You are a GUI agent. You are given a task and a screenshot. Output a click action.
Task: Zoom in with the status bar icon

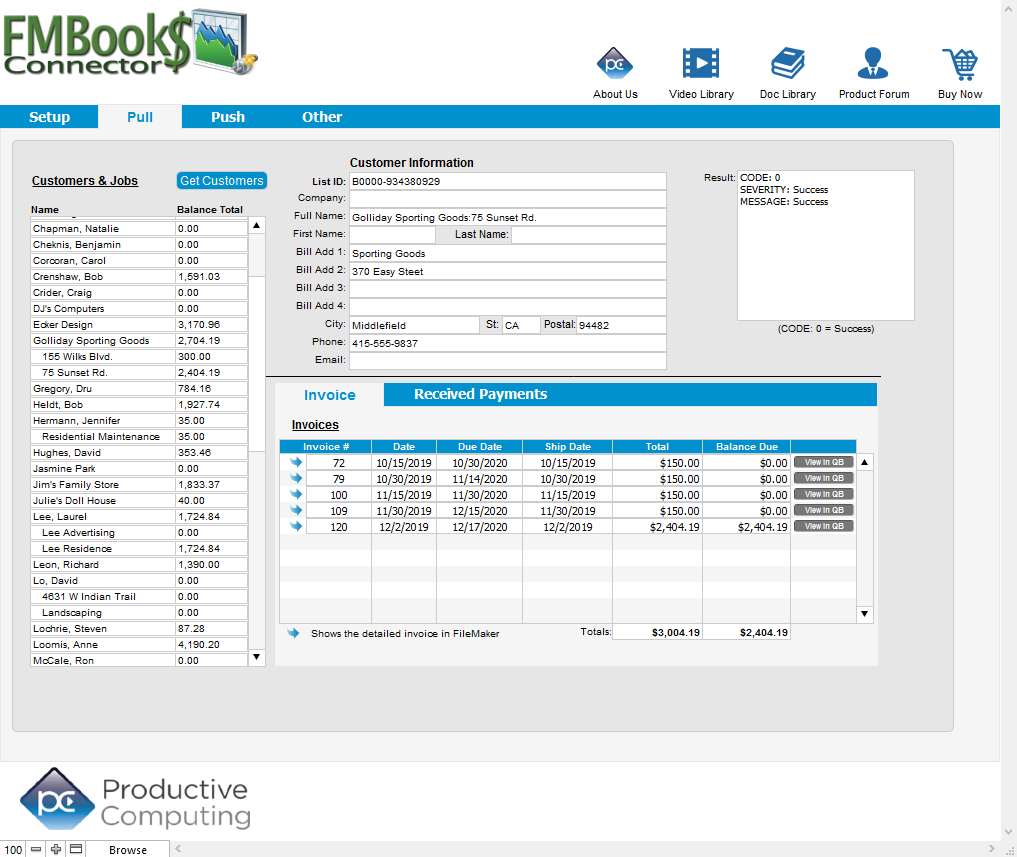point(56,849)
